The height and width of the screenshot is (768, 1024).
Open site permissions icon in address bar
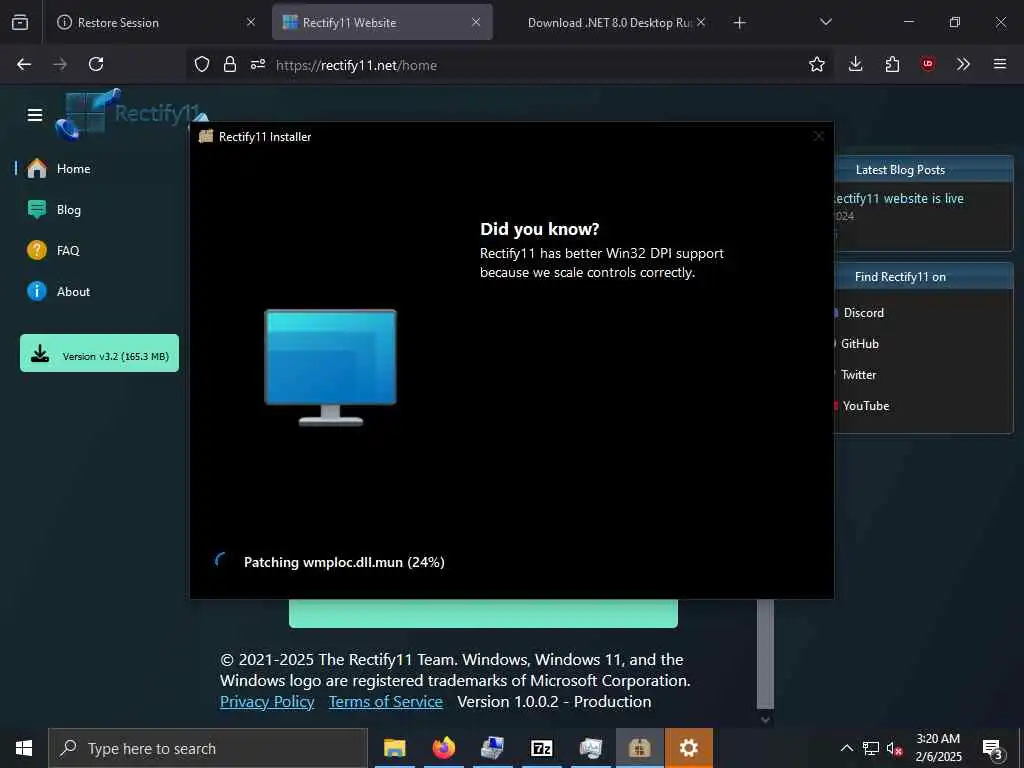258,64
